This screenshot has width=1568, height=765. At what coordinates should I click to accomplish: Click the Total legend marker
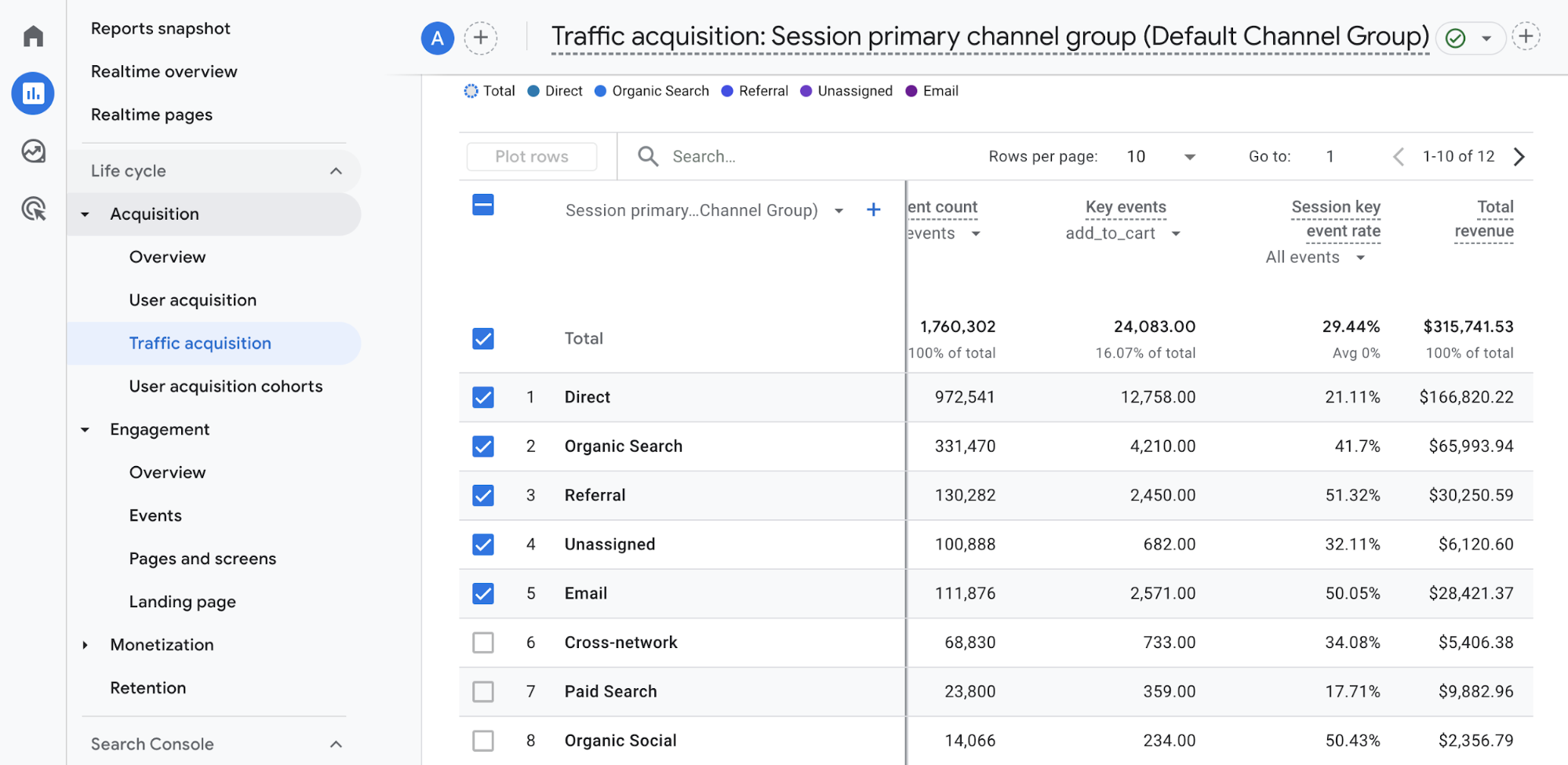(471, 91)
